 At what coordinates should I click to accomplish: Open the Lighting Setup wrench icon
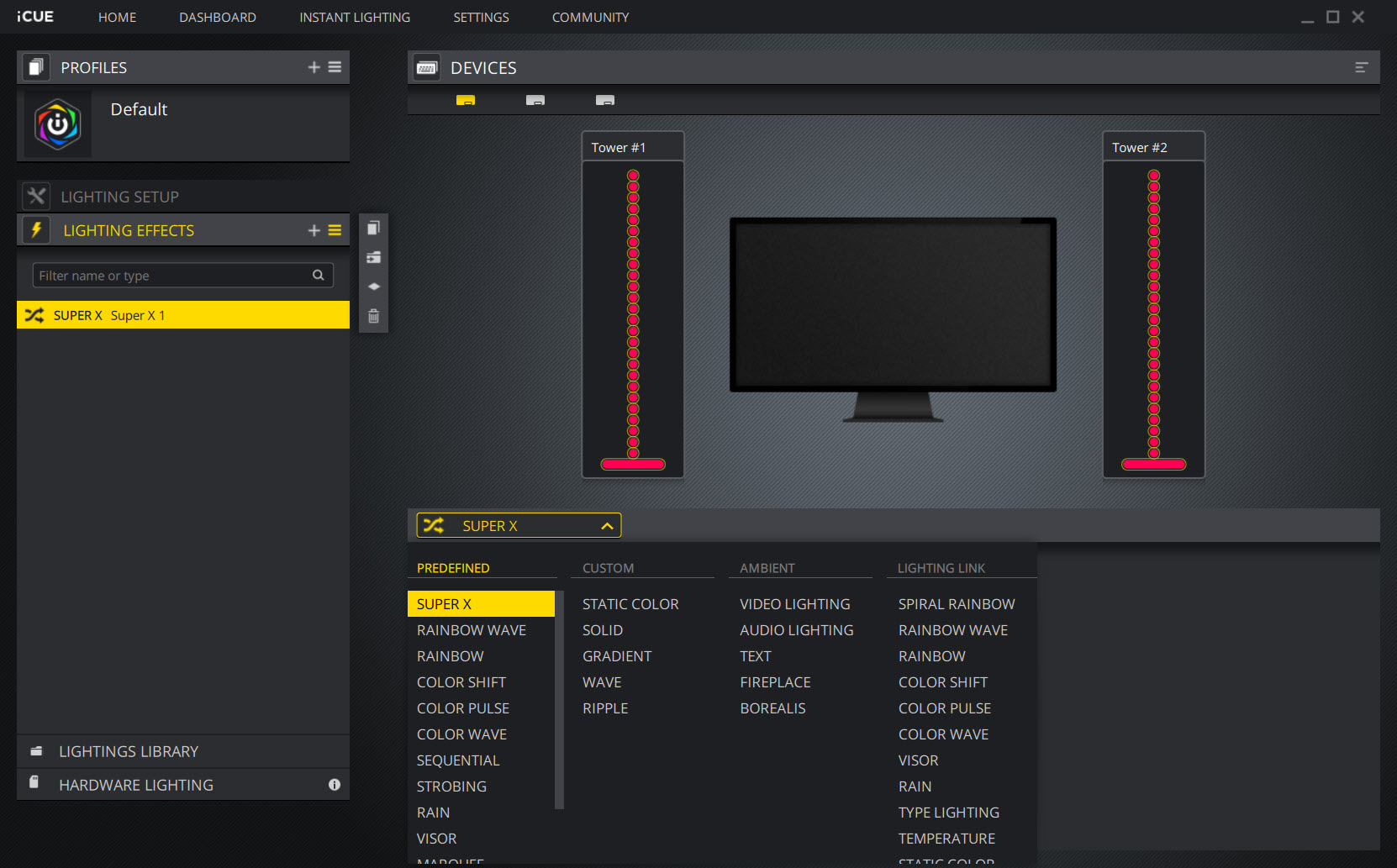tap(36, 196)
